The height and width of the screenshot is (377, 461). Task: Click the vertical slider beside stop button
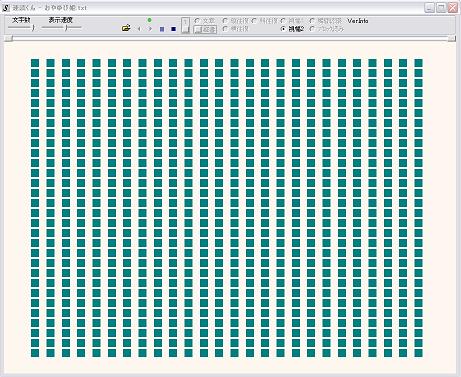pos(185,25)
